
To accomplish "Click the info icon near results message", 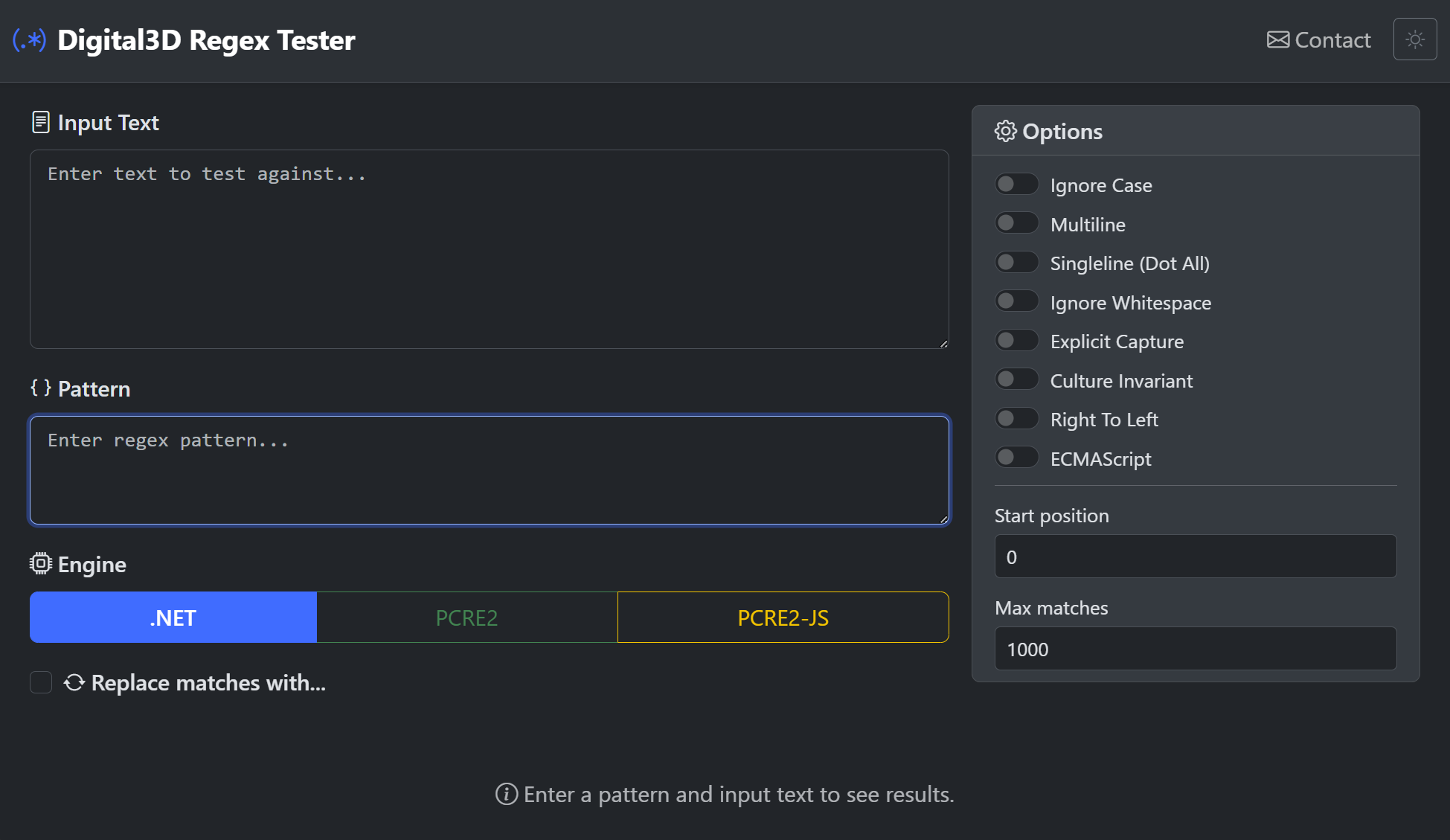I will [507, 795].
